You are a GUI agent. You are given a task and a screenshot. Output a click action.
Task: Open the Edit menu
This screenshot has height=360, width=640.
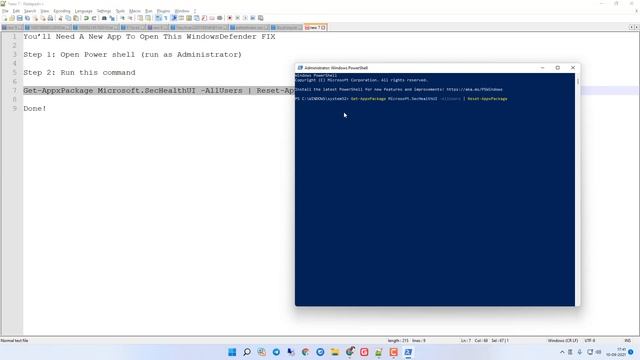point(16,11)
